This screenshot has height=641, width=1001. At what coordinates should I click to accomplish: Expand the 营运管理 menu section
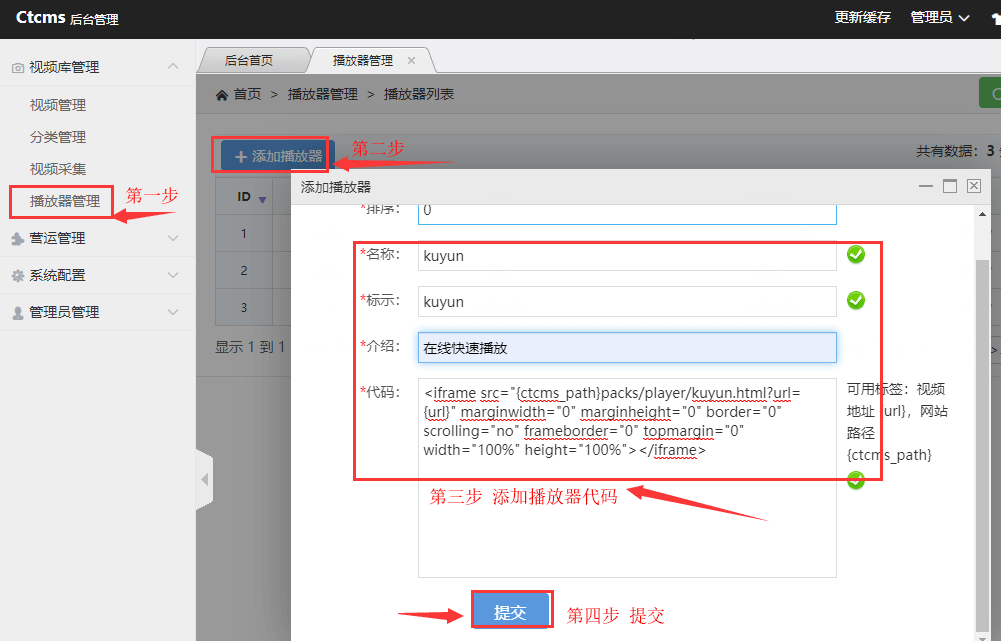173,238
